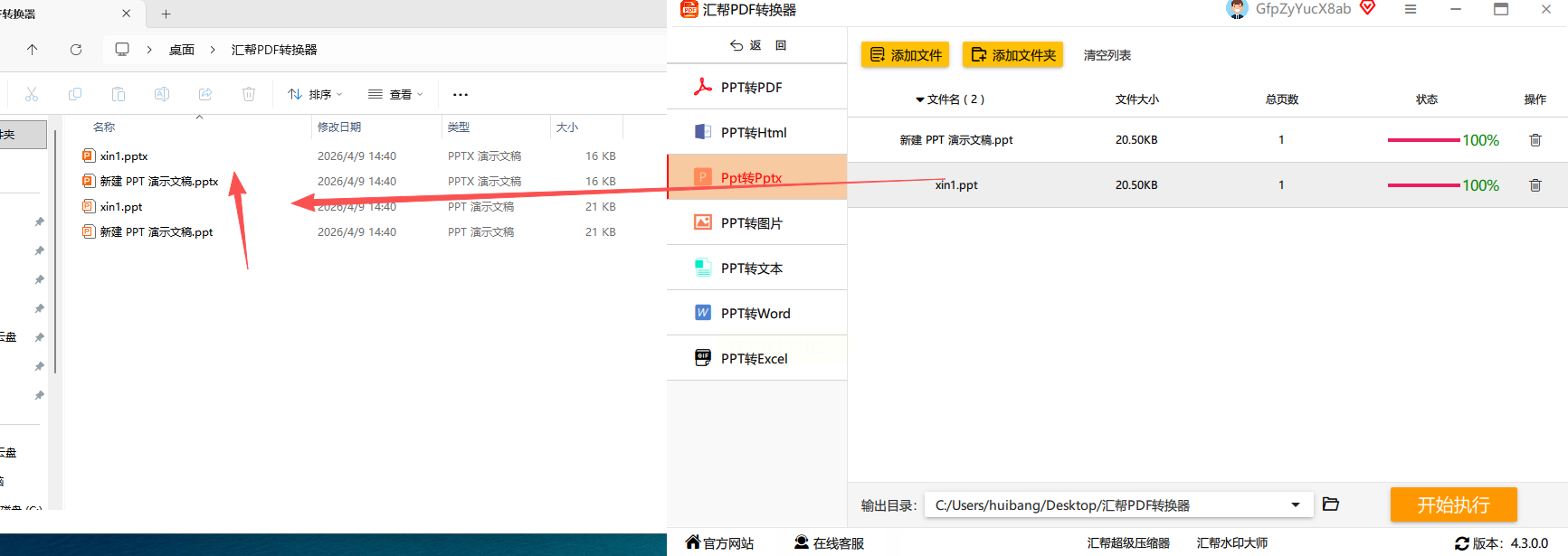Select xin1.pptx in File Explorer
The width and height of the screenshot is (1568, 556).
[x=123, y=156]
